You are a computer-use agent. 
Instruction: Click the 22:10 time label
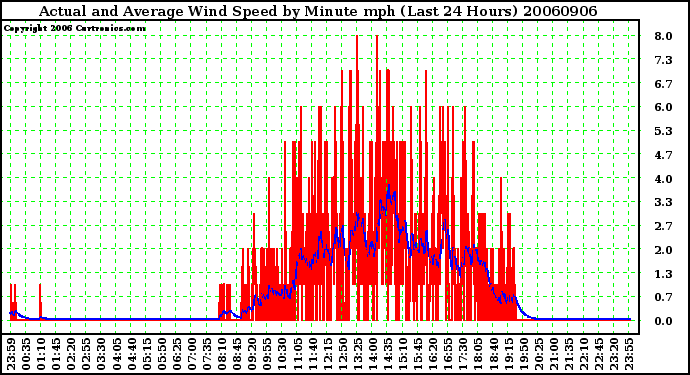[x=583, y=354]
